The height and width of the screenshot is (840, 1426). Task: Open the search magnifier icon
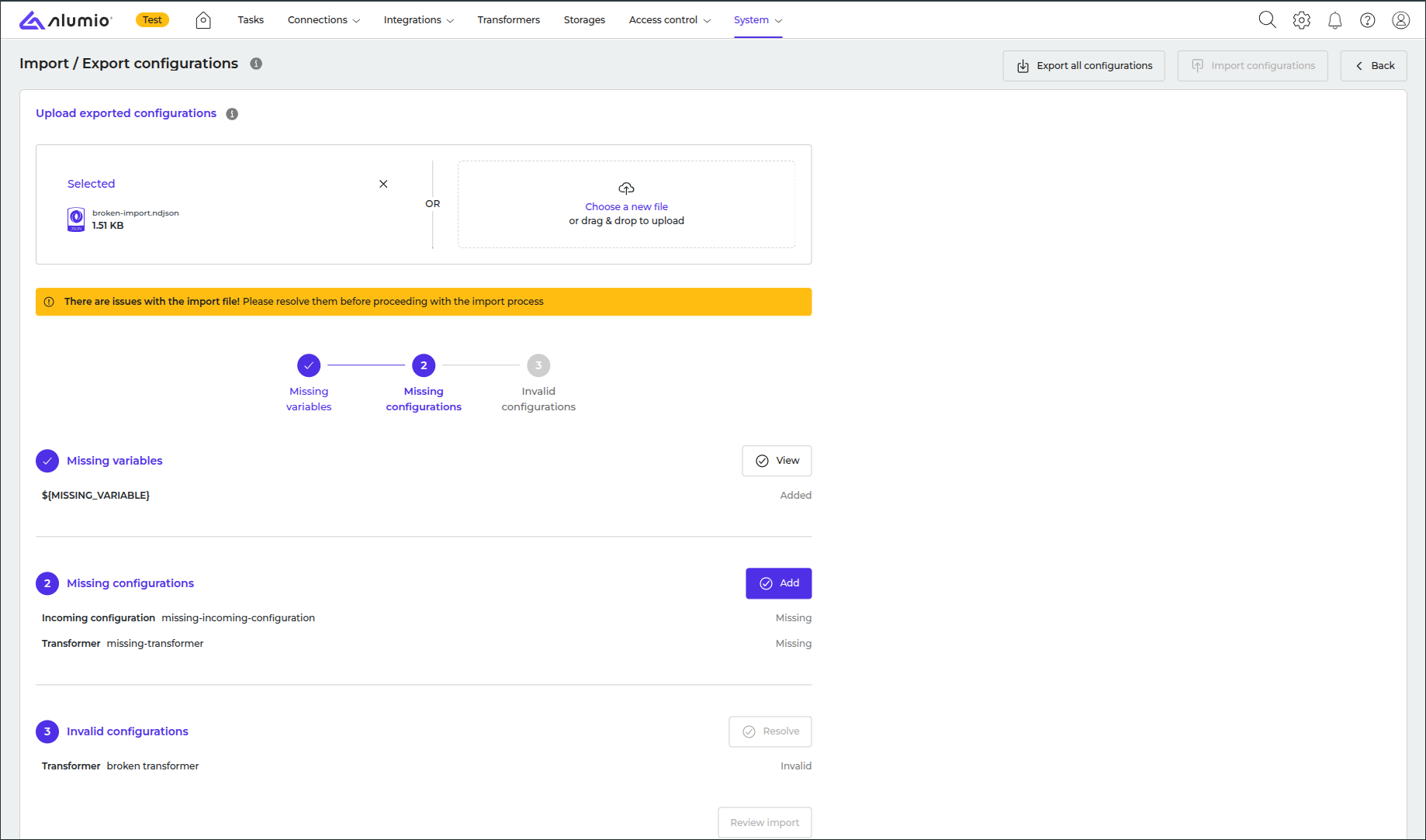pos(1267,20)
